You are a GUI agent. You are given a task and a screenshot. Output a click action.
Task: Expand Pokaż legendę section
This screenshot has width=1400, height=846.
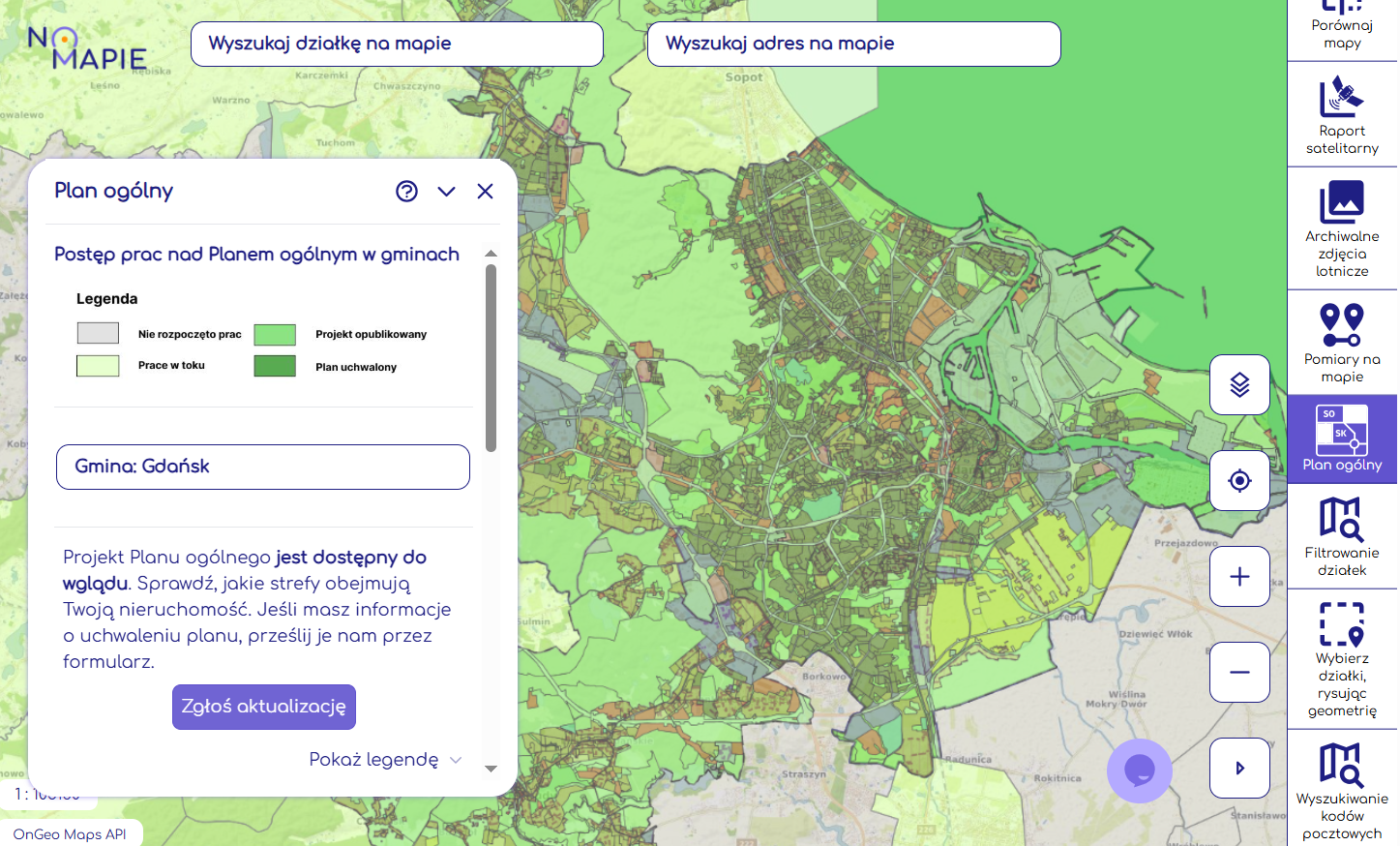(x=385, y=760)
